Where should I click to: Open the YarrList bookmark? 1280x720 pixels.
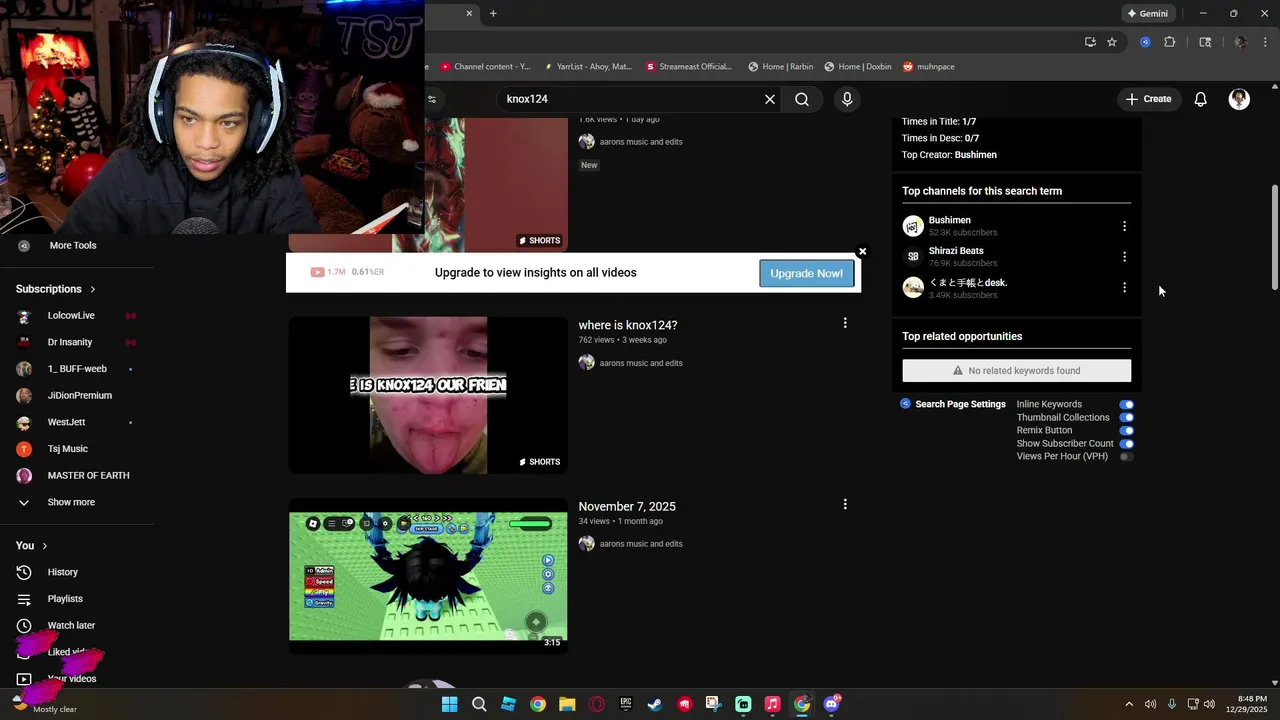(588, 67)
